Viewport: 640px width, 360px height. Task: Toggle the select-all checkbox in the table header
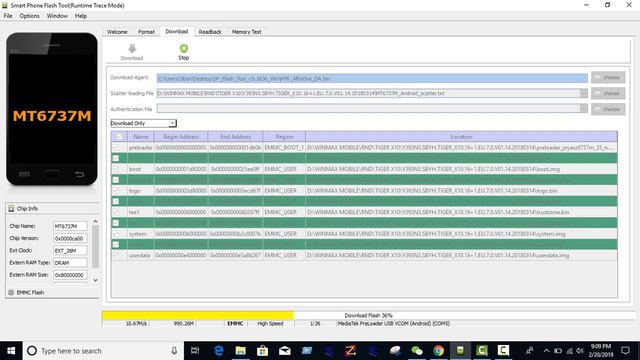tap(119, 137)
